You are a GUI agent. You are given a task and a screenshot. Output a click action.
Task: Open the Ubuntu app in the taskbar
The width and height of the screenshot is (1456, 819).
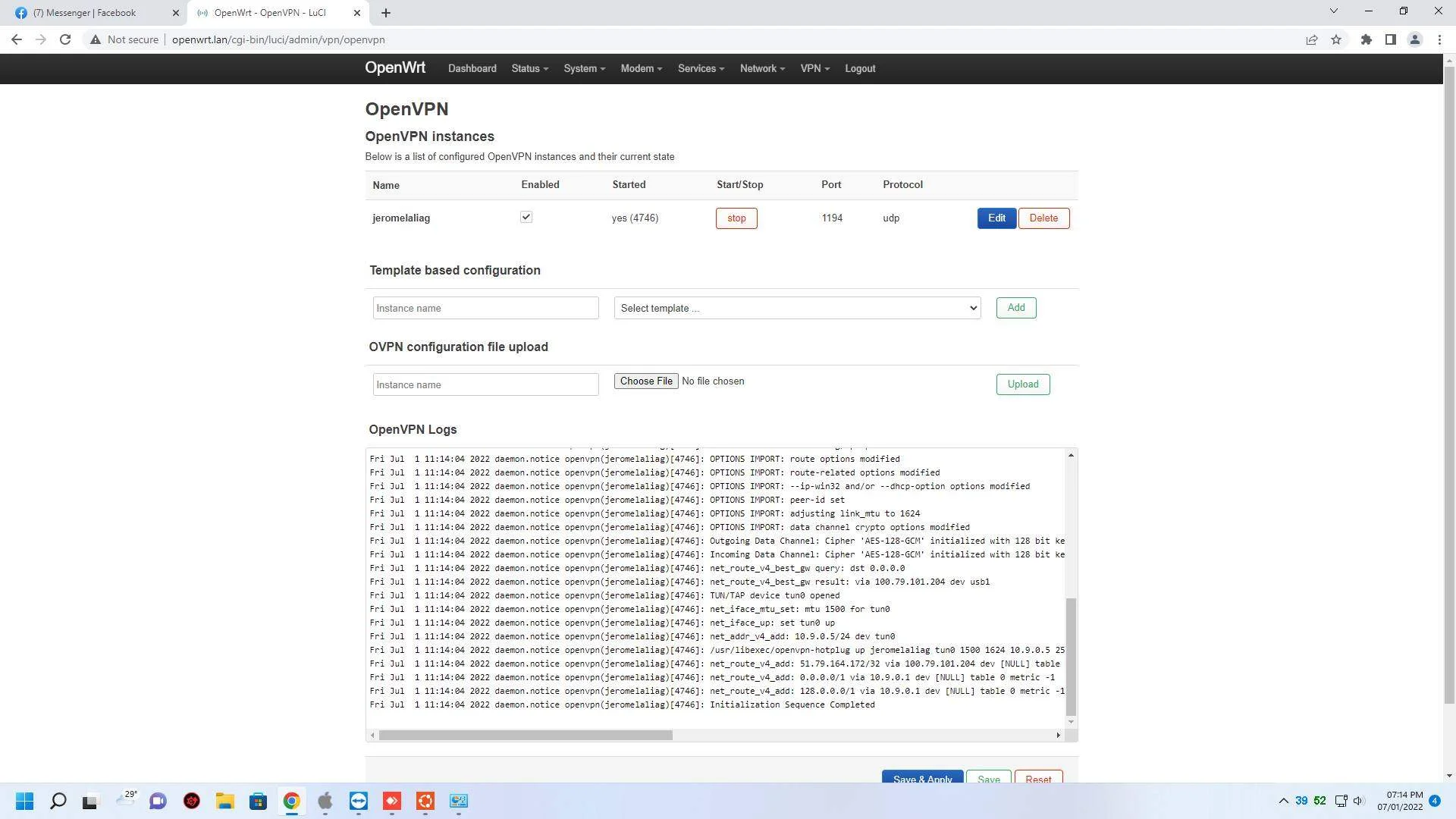click(x=425, y=801)
